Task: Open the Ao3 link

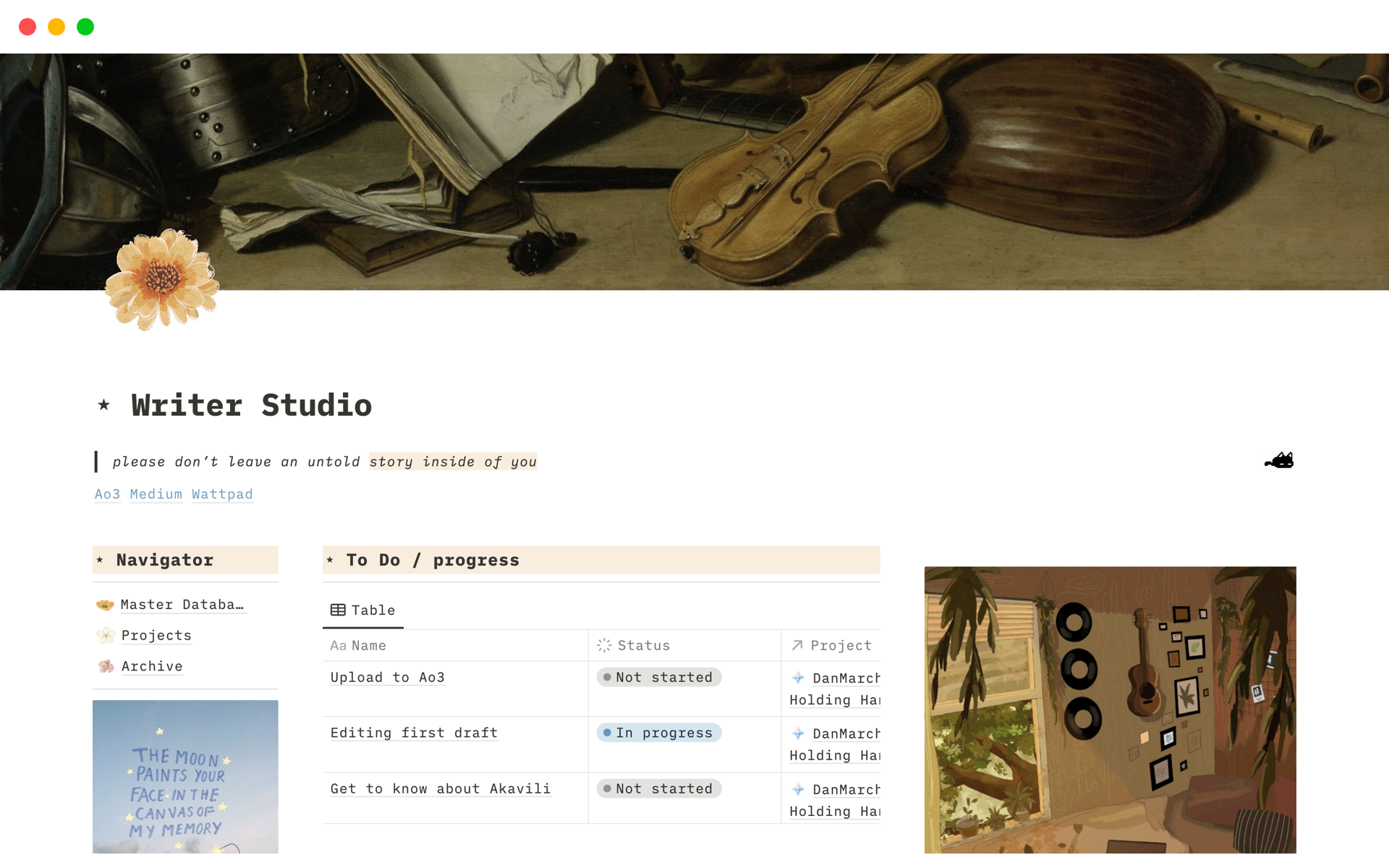Action: coord(107,494)
